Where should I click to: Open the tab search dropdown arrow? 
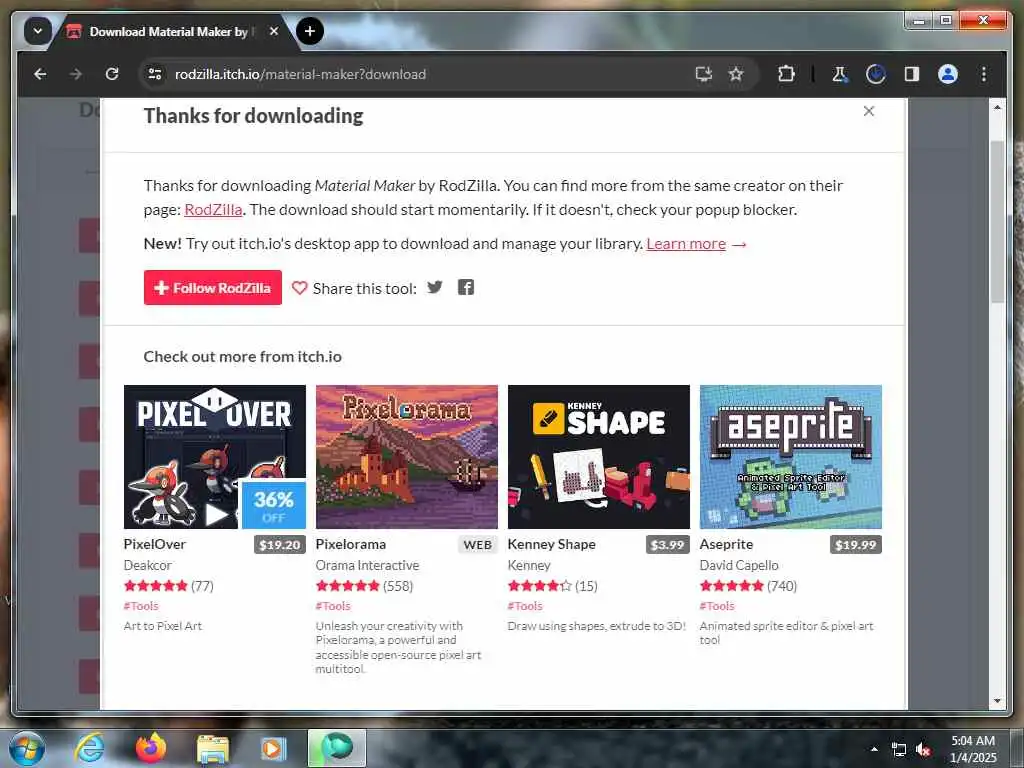tap(37, 31)
